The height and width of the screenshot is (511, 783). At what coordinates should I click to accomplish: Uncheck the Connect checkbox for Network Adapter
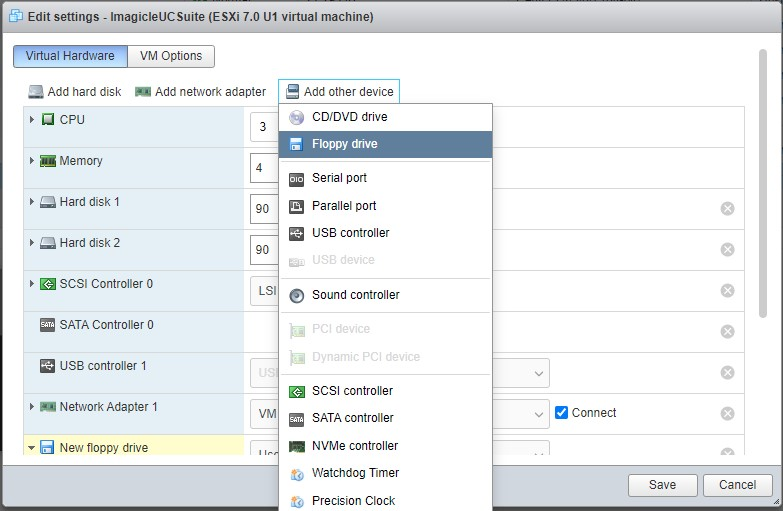coord(562,412)
